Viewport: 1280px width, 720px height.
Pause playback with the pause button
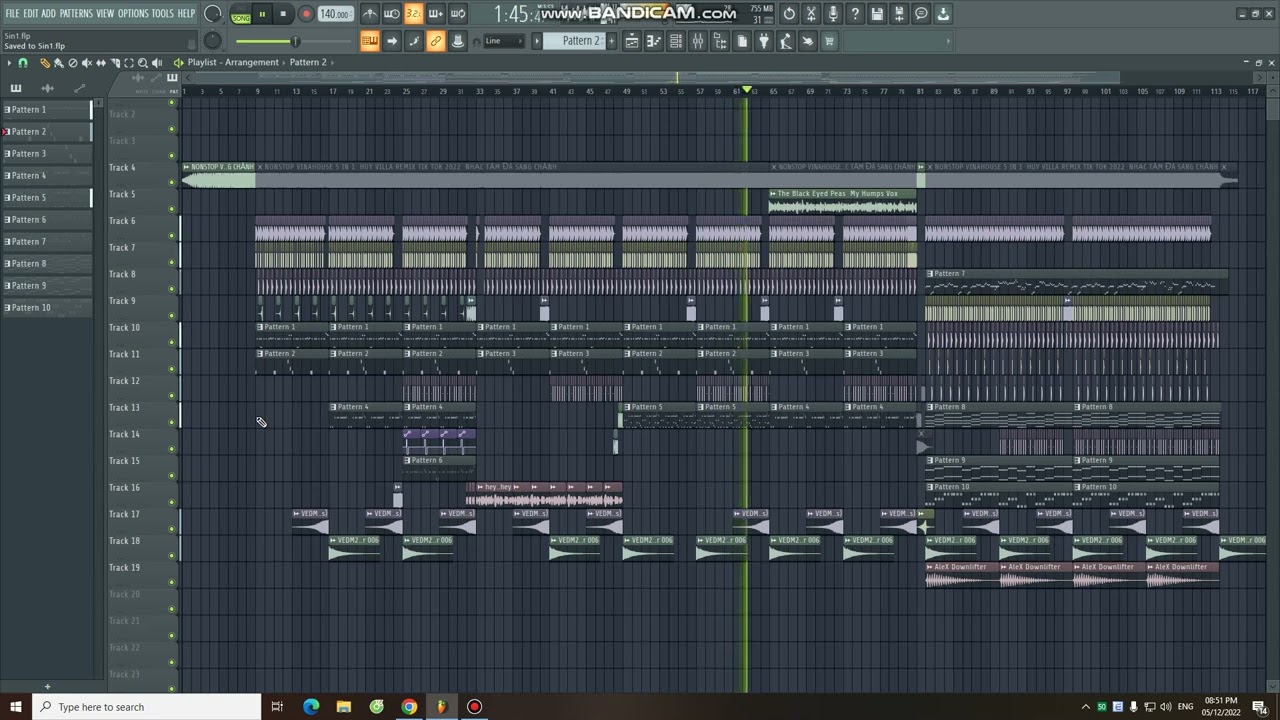pyautogui.click(x=262, y=14)
